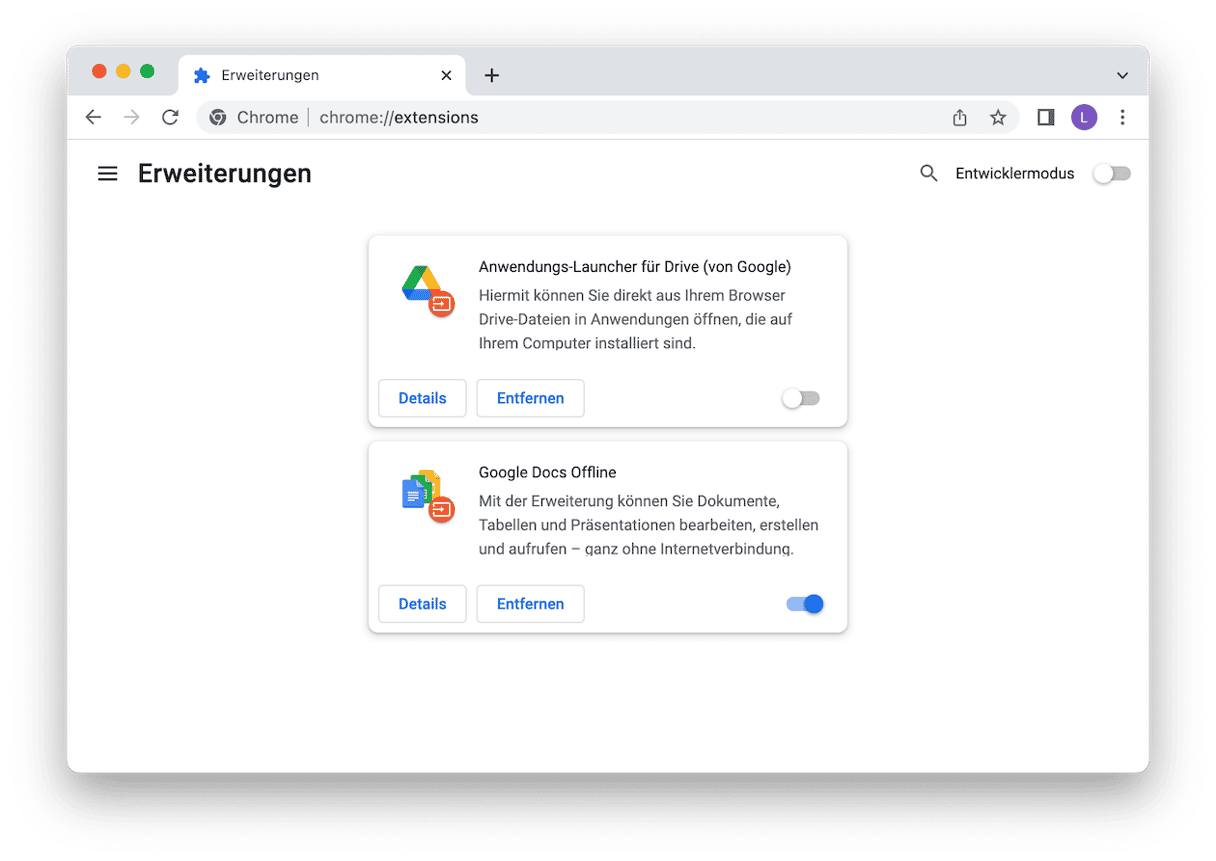The width and height of the screenshot is (1216, 861).
Task: Click Entfernen for Anwendungs-Launcher für Drive
Action: pos(530,398)
